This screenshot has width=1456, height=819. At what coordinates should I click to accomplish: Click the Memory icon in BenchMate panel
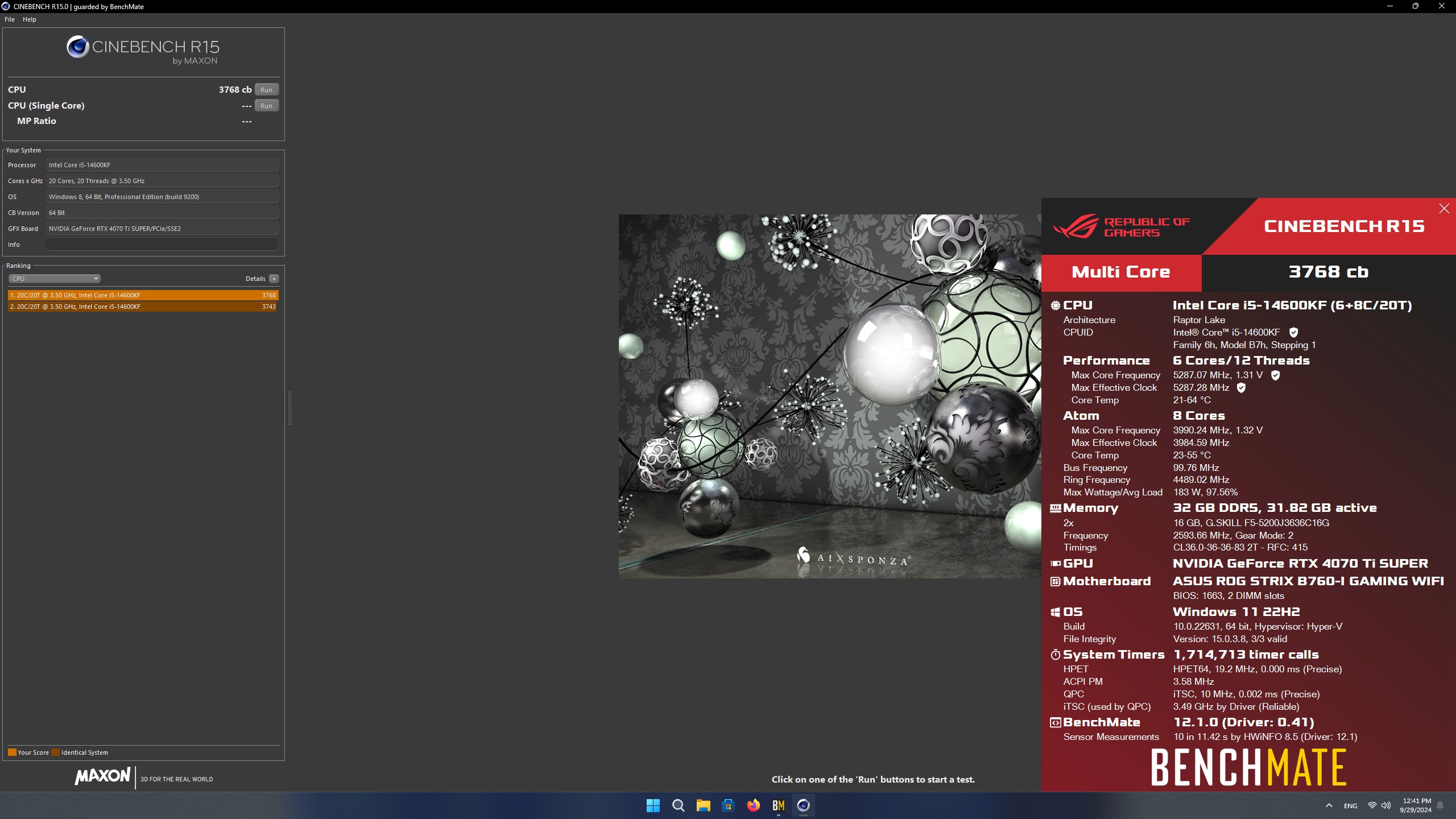[x=1056, y=508]
